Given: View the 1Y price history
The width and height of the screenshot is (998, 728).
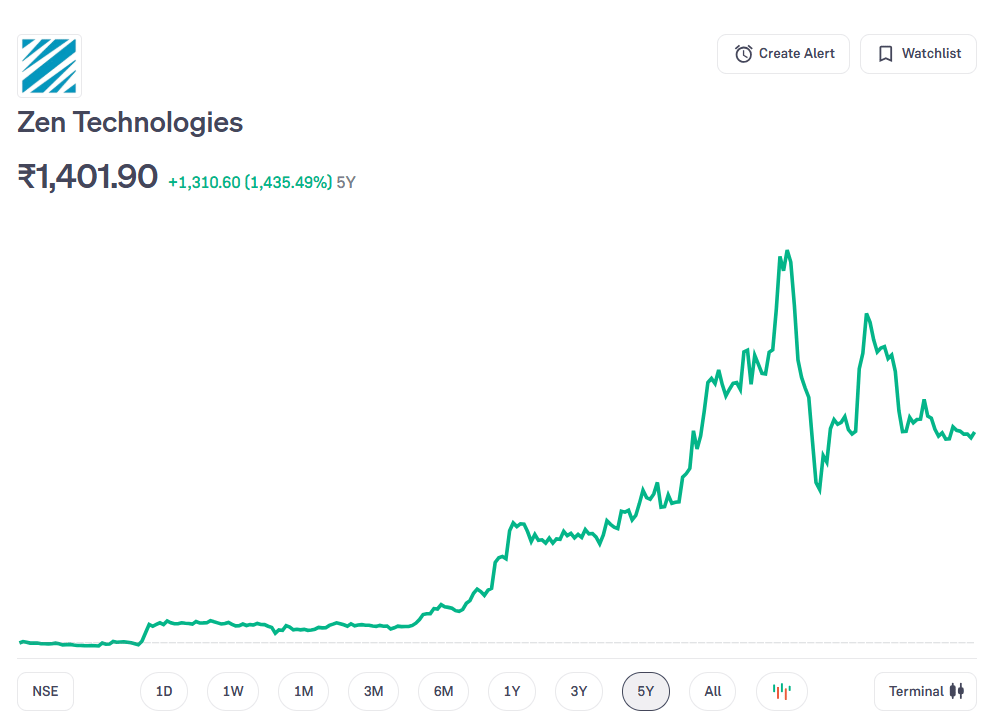Looking at the screenshot, I should pos(512,691).
